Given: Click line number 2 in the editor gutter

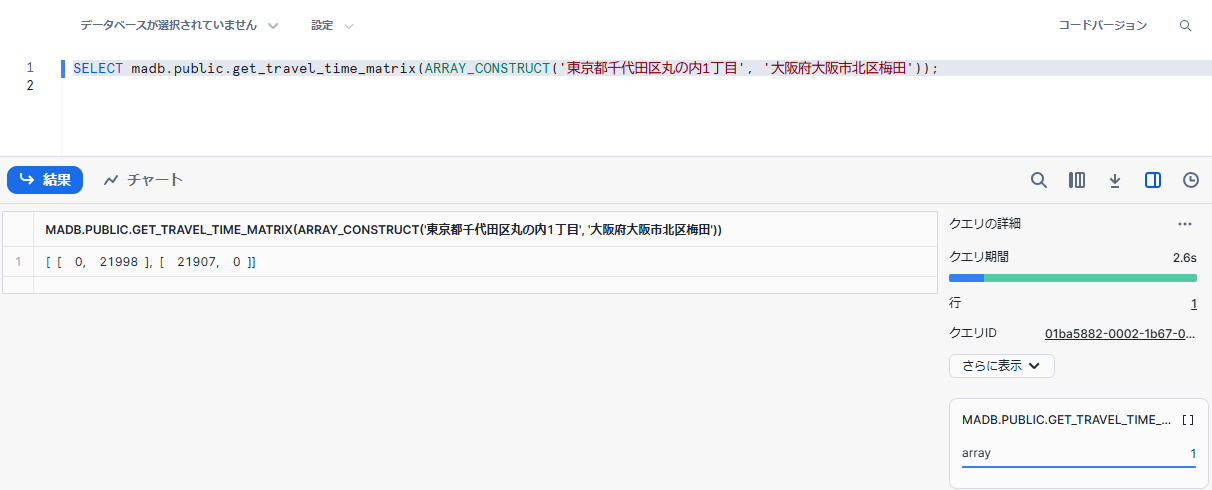Looking at the screenshot, I should coord(30,86).
